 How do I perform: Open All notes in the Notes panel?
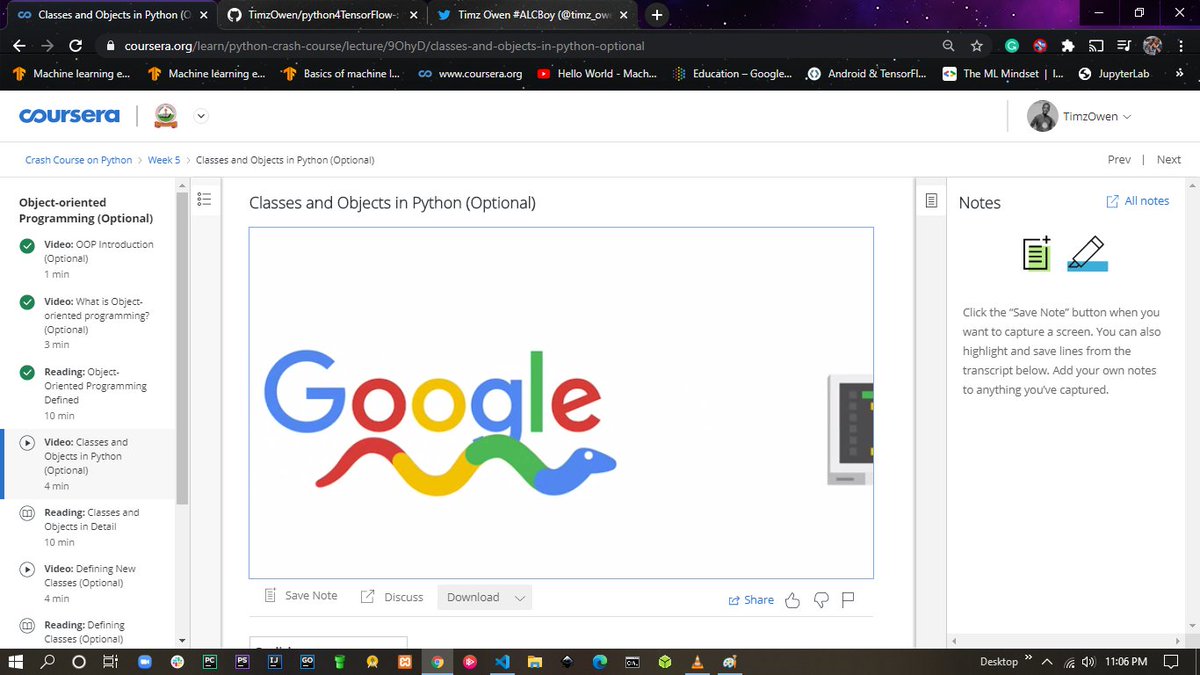pos(1137,200)
